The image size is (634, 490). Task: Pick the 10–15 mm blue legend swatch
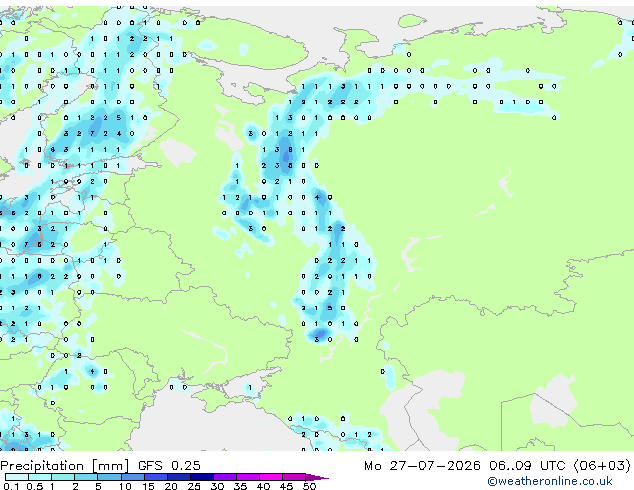pos(133,477)
